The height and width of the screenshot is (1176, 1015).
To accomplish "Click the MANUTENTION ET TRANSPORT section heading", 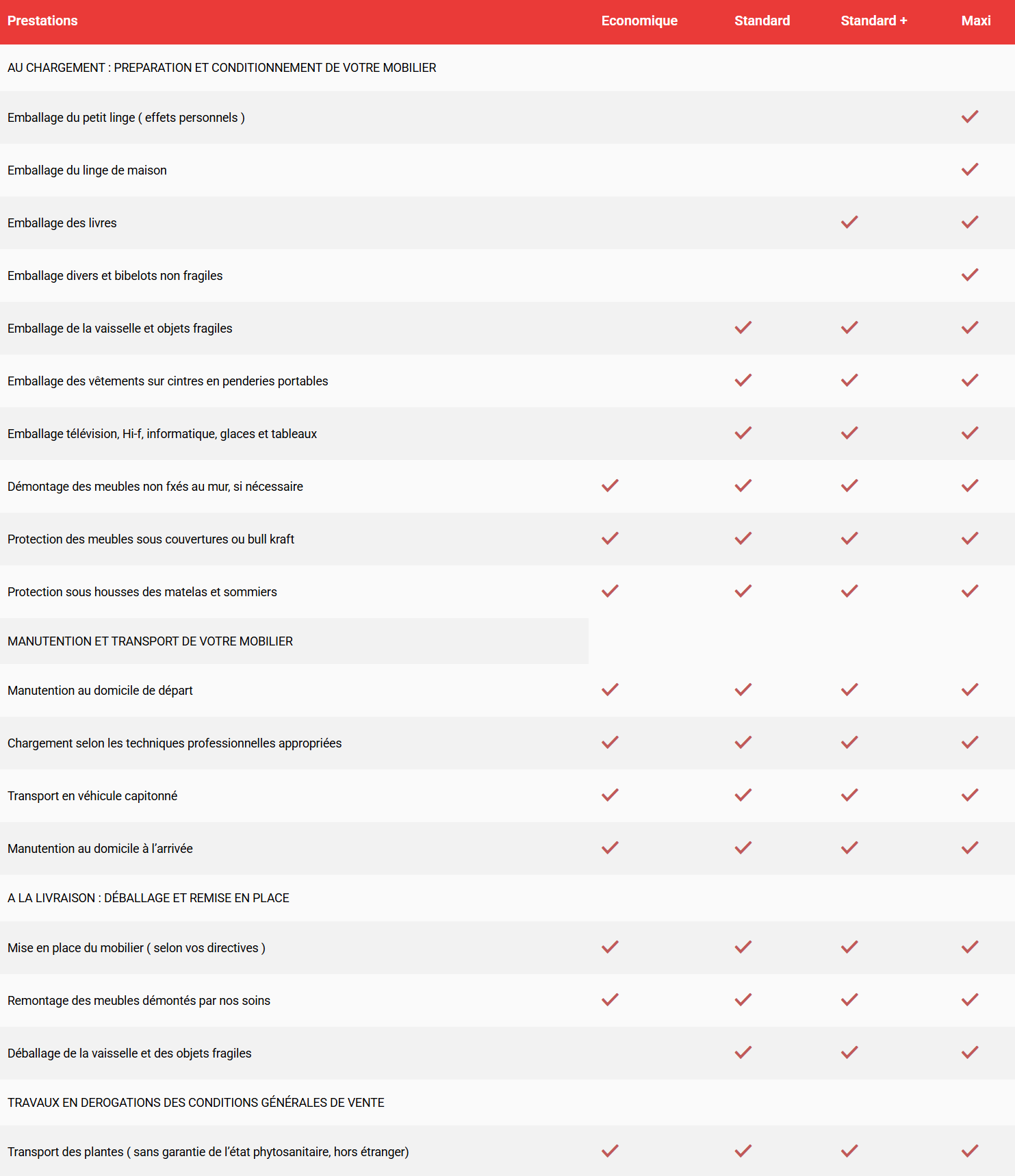I will 150,641.
